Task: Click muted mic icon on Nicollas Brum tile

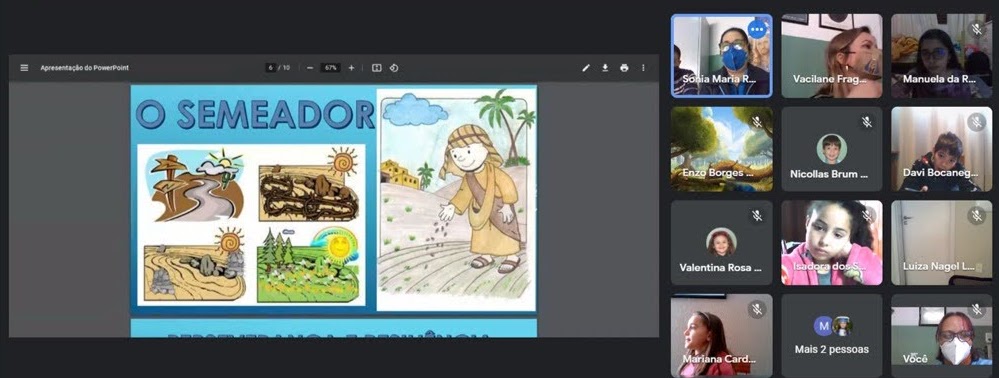Action: coord(866,122)
